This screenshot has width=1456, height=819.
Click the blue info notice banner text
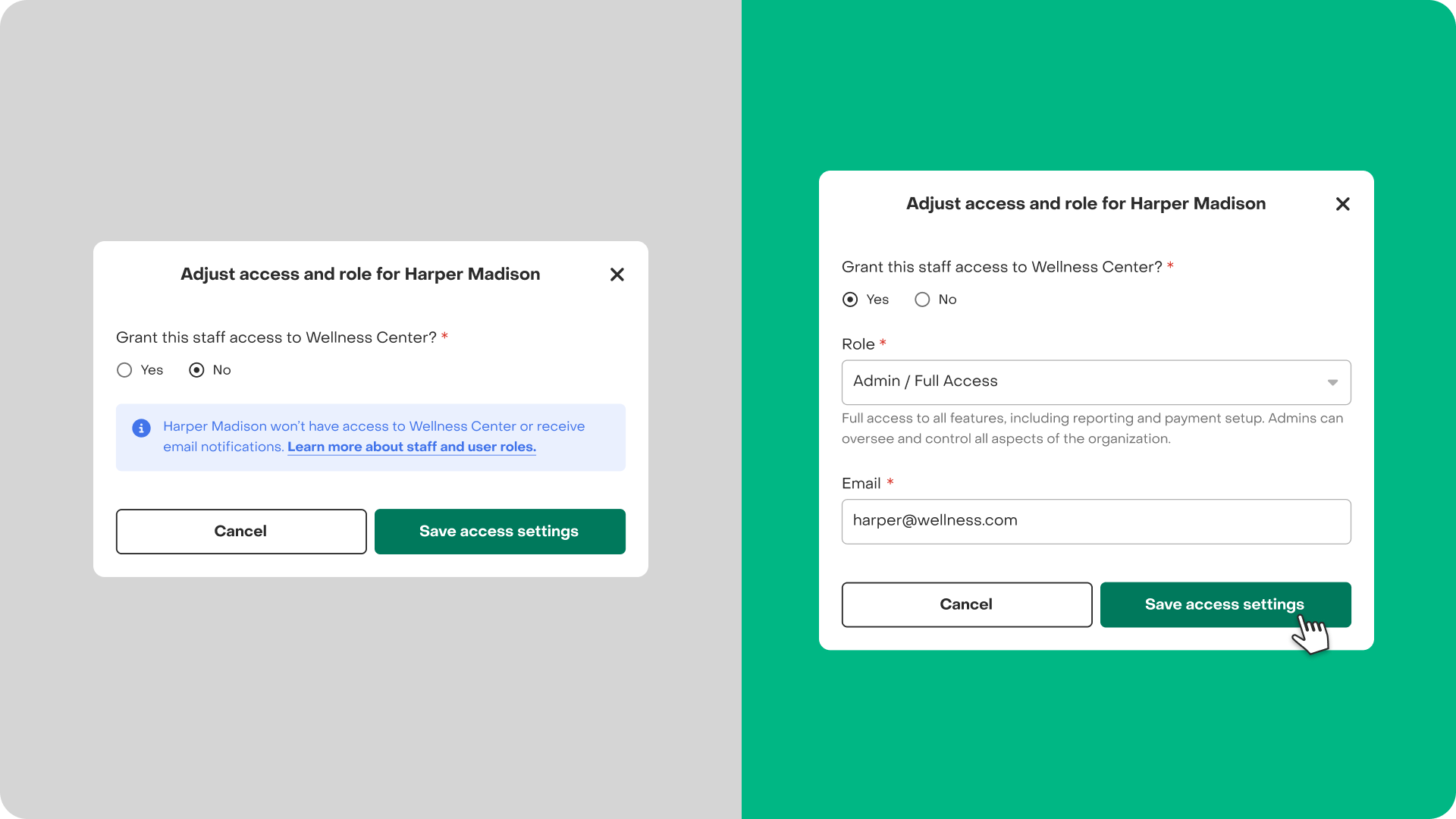click(374, 426)
